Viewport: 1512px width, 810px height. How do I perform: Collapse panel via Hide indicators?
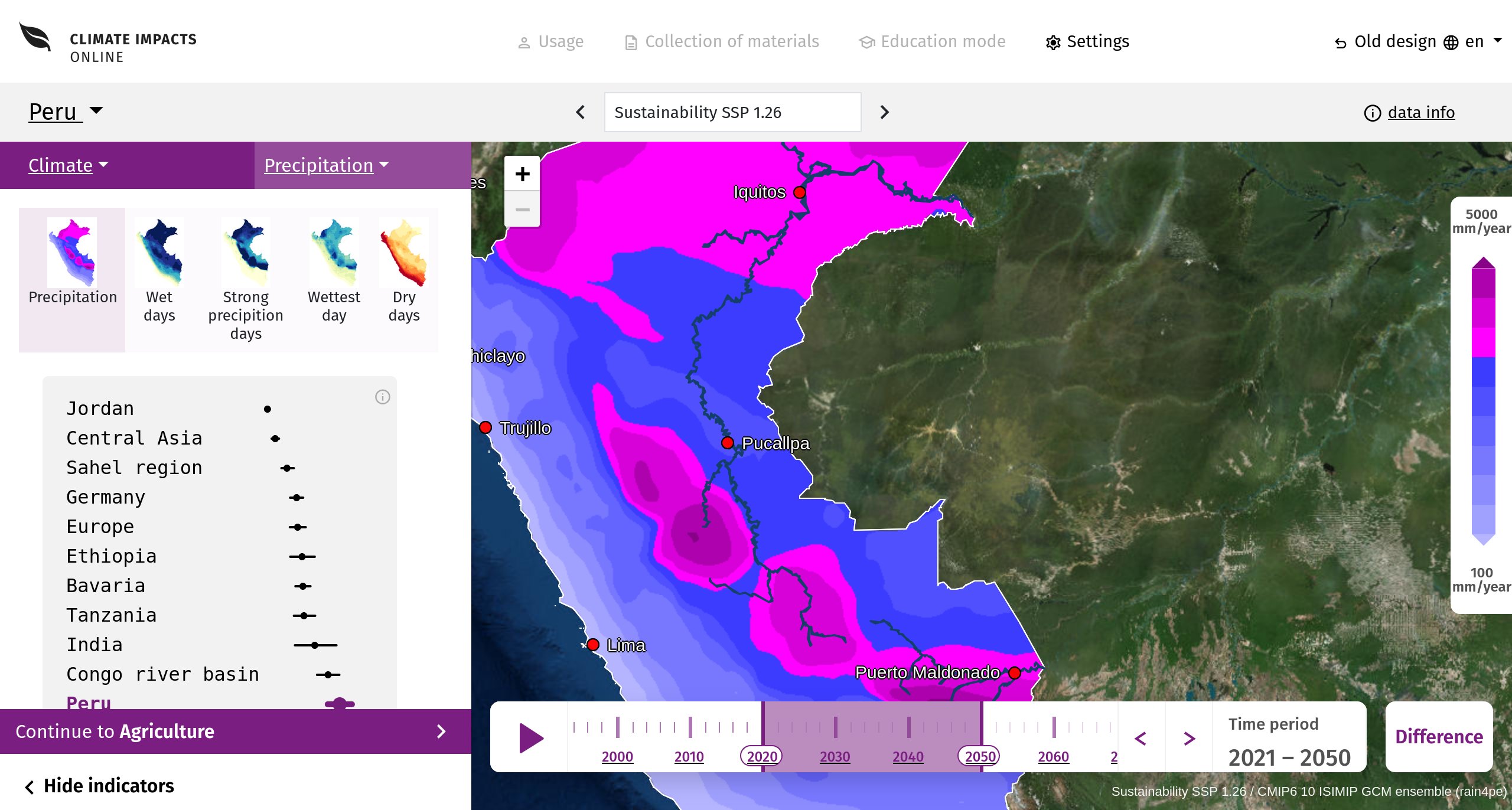pyautogui.click(x=99, y=786)
